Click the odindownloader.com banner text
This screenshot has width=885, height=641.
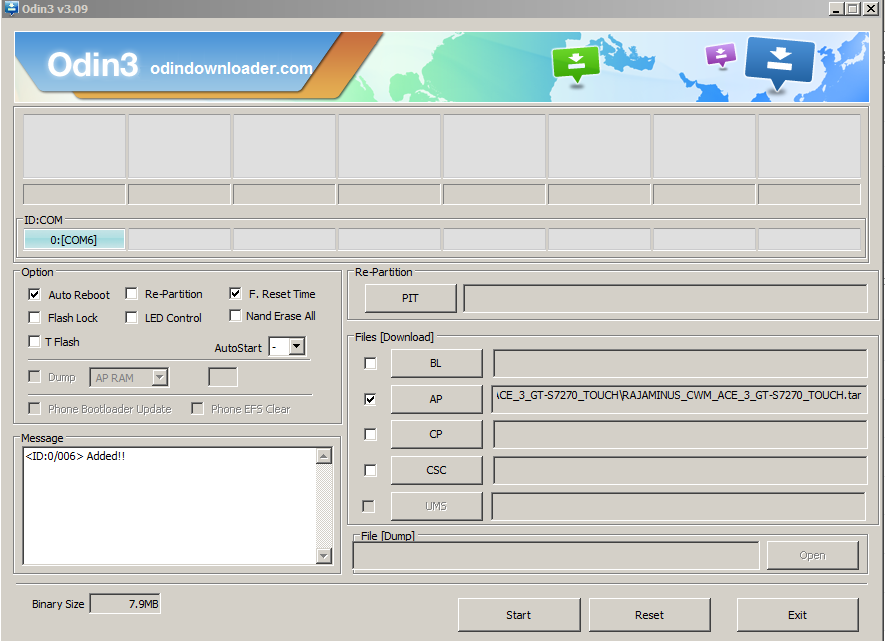[x=231, y=68]
